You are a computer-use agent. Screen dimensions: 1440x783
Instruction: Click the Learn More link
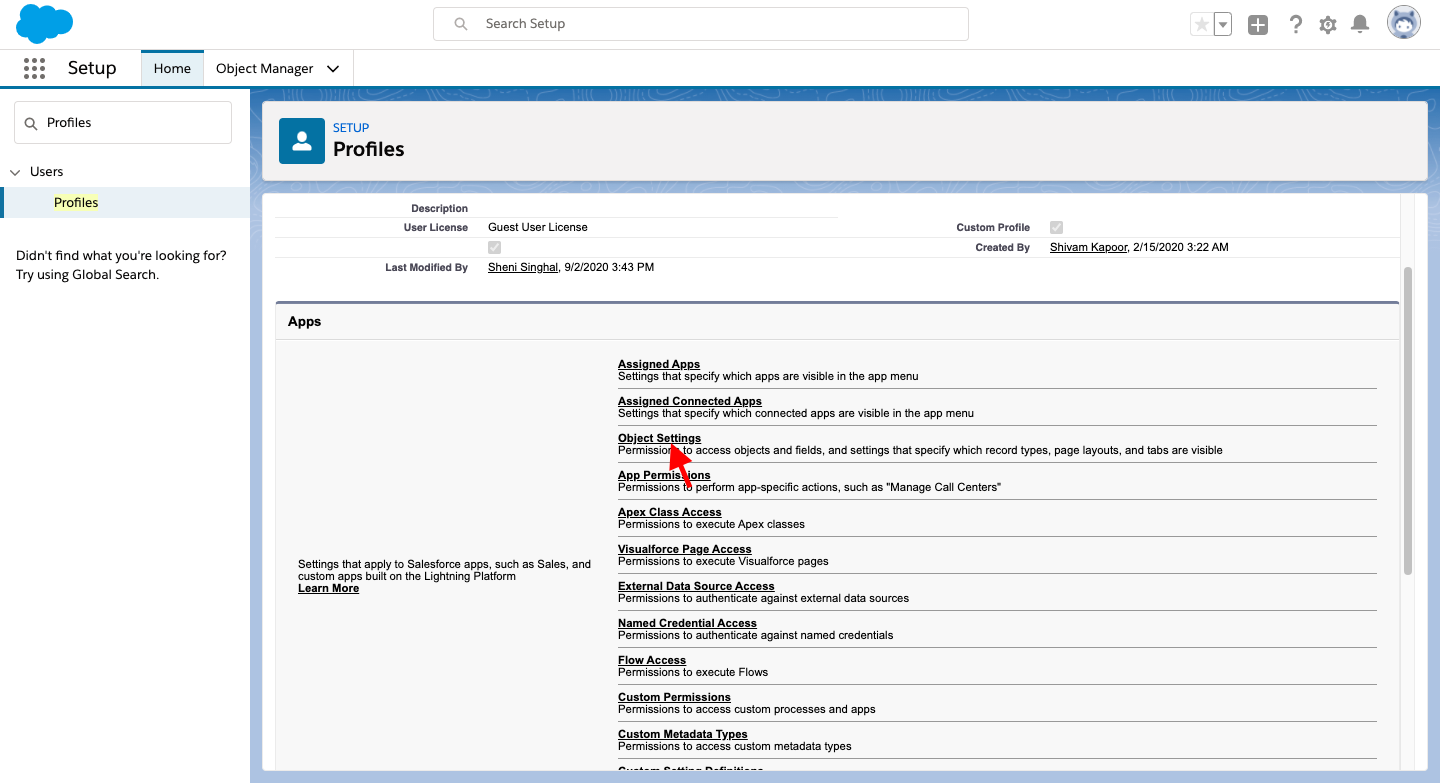point(328,588)
